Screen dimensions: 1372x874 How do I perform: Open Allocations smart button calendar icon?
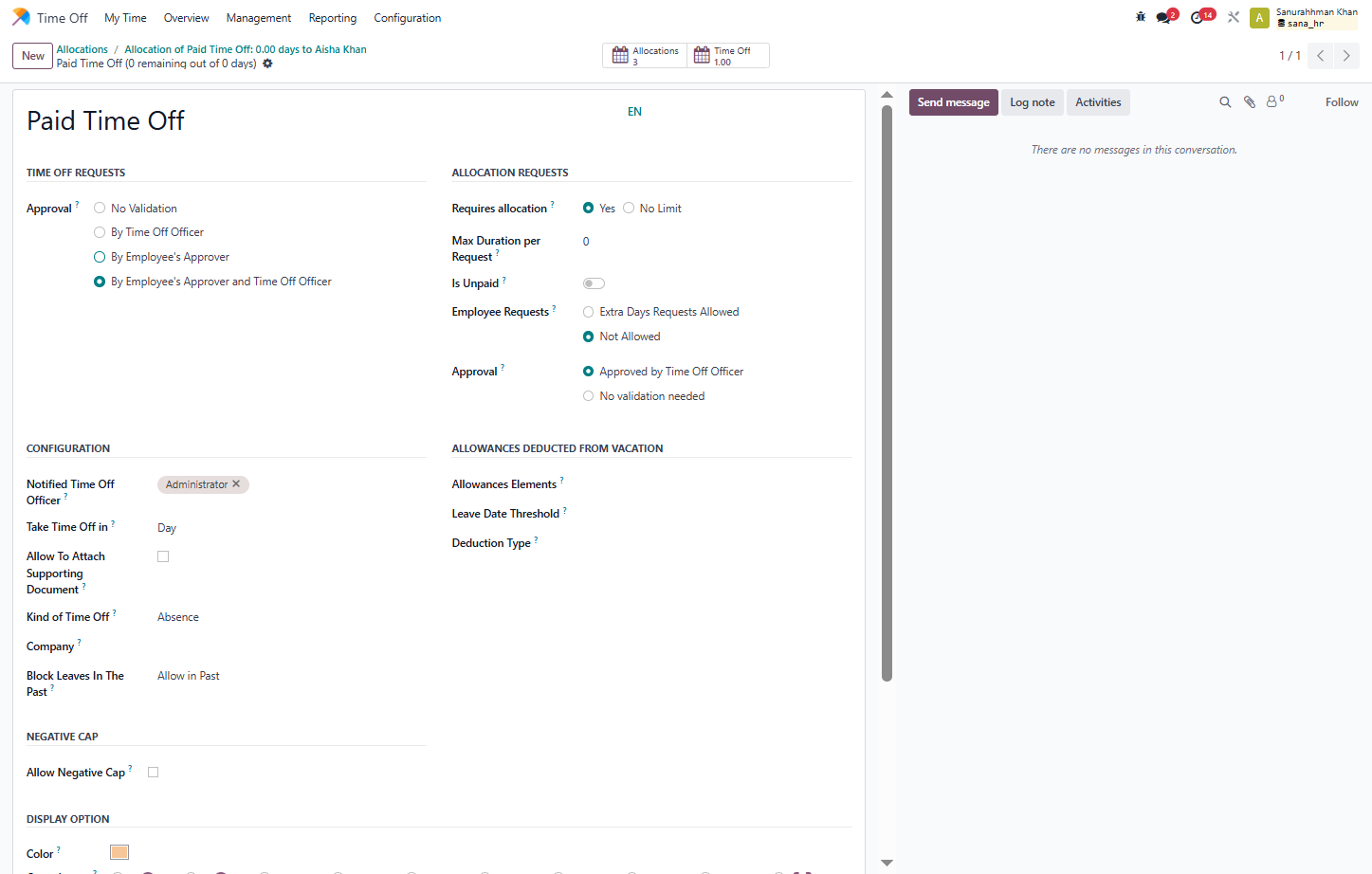tap(620, 56)
